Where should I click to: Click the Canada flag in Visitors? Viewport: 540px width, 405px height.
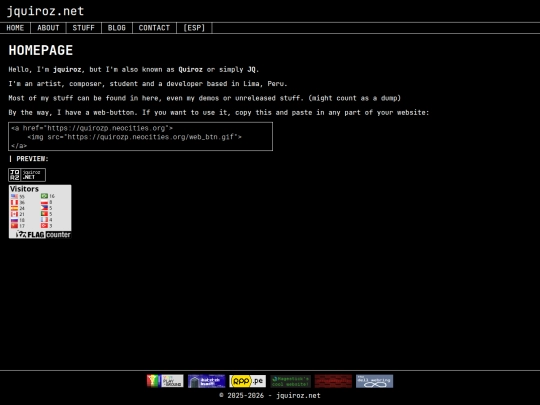coord(14,214)
